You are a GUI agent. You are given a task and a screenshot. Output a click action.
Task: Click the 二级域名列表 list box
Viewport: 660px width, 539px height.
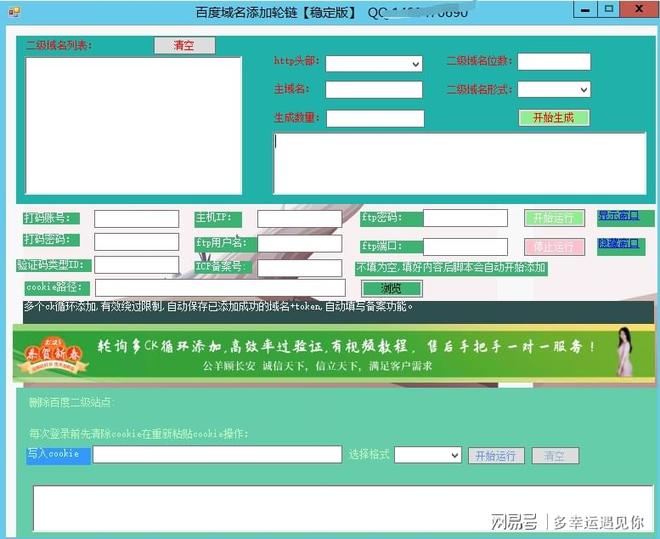(133, 126)
